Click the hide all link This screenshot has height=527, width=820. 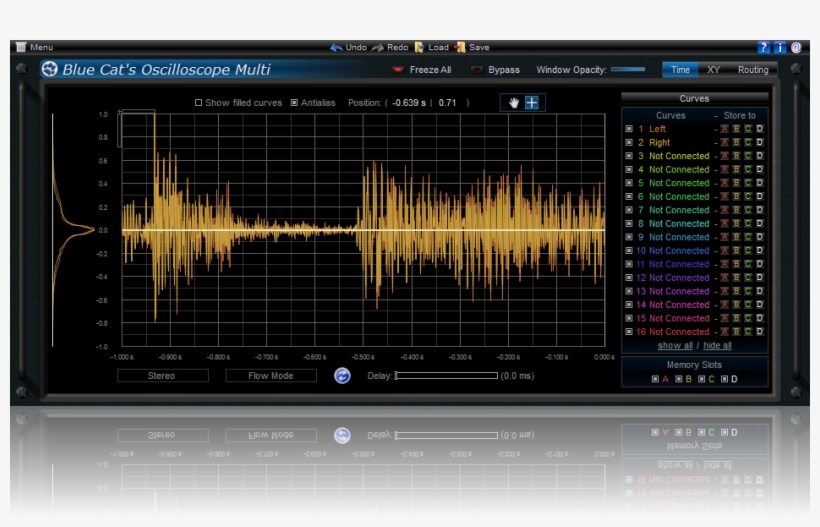(717, 346)
